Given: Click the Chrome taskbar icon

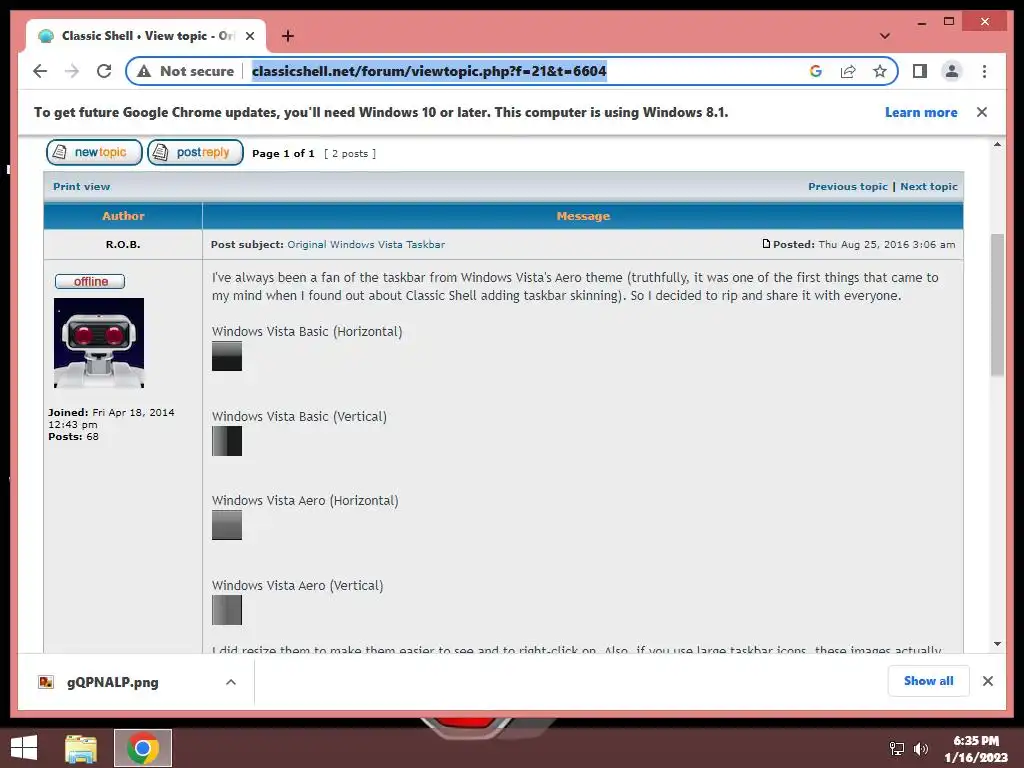Looking at the screenshot, I should click(x=143, y=748).
